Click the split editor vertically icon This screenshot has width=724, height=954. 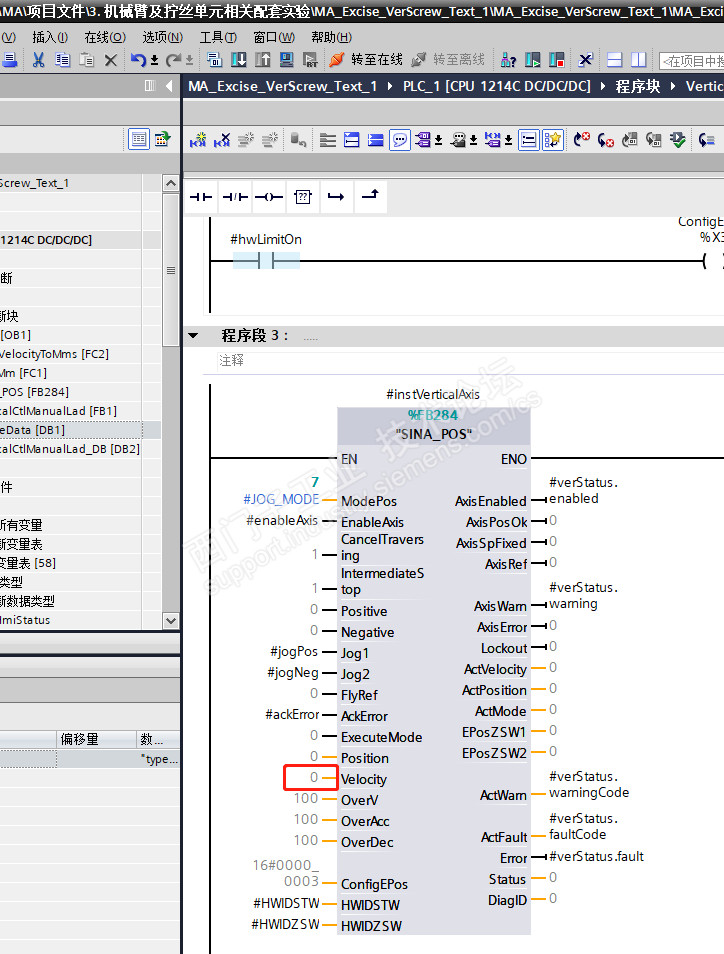point(638,60)
